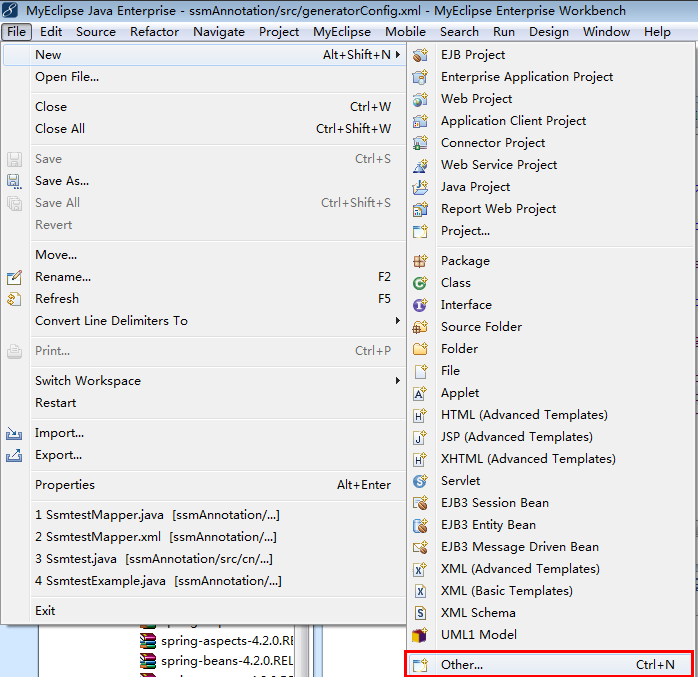The height and width of the screenshot is (677, 698).
Task: Choose XML (Basic Templates) entry
Action: click(551, 591)
